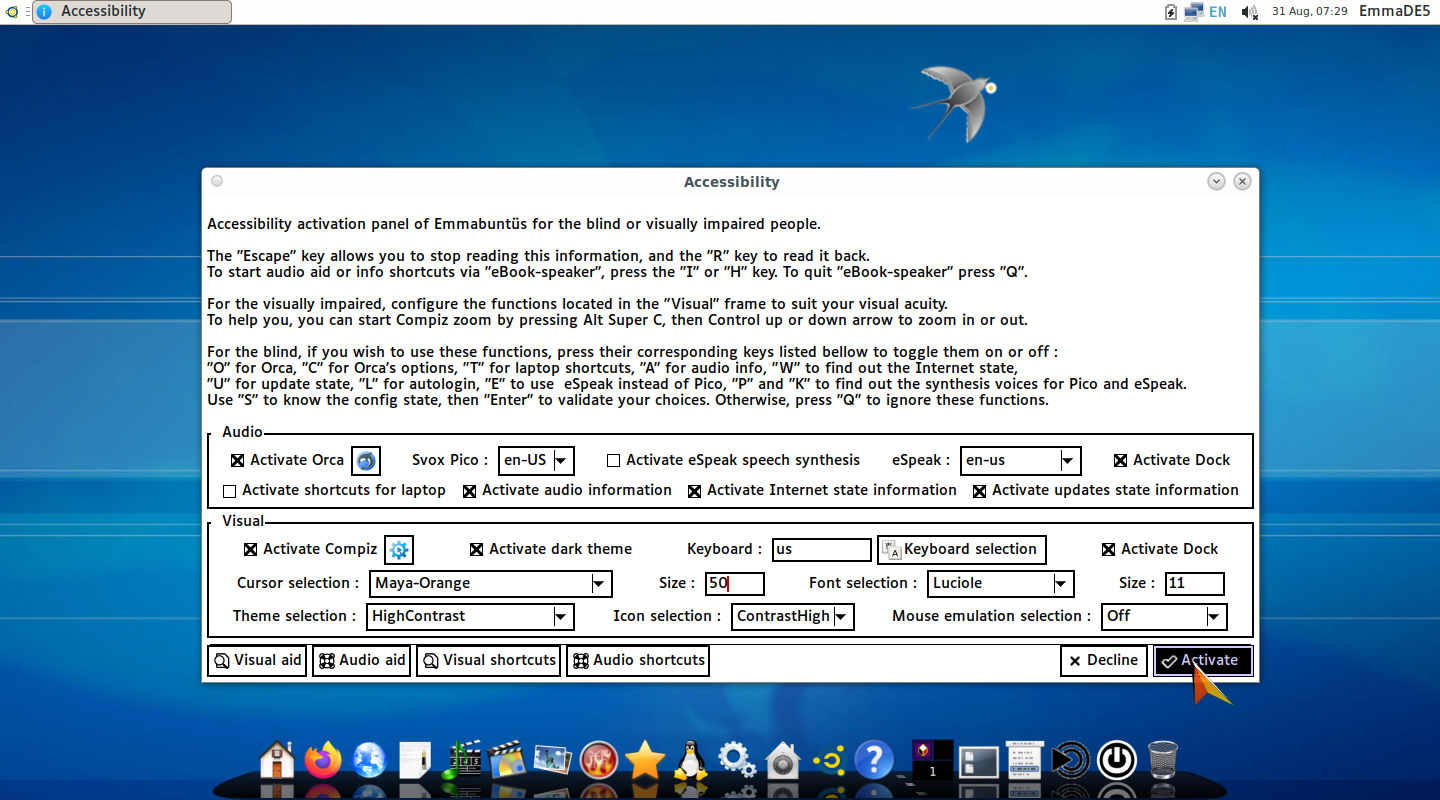Open blue globe web browser in dock
Image resolution: width=1440 pixels, height=800 pixels.
(x=369, y=761)
